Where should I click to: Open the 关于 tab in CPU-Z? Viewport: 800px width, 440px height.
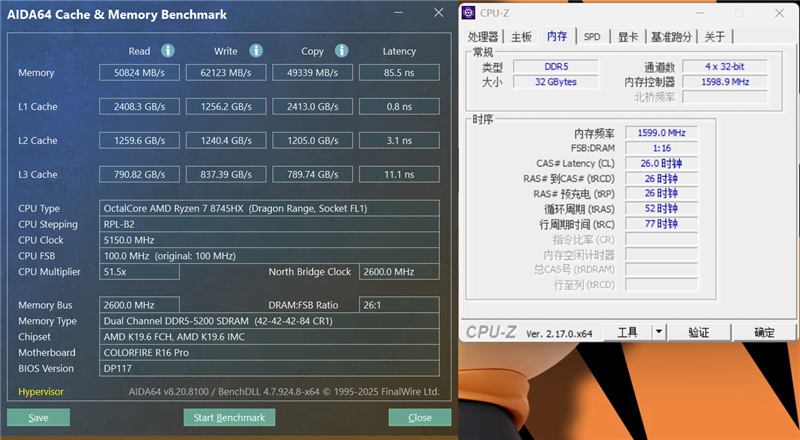point(715,37)
